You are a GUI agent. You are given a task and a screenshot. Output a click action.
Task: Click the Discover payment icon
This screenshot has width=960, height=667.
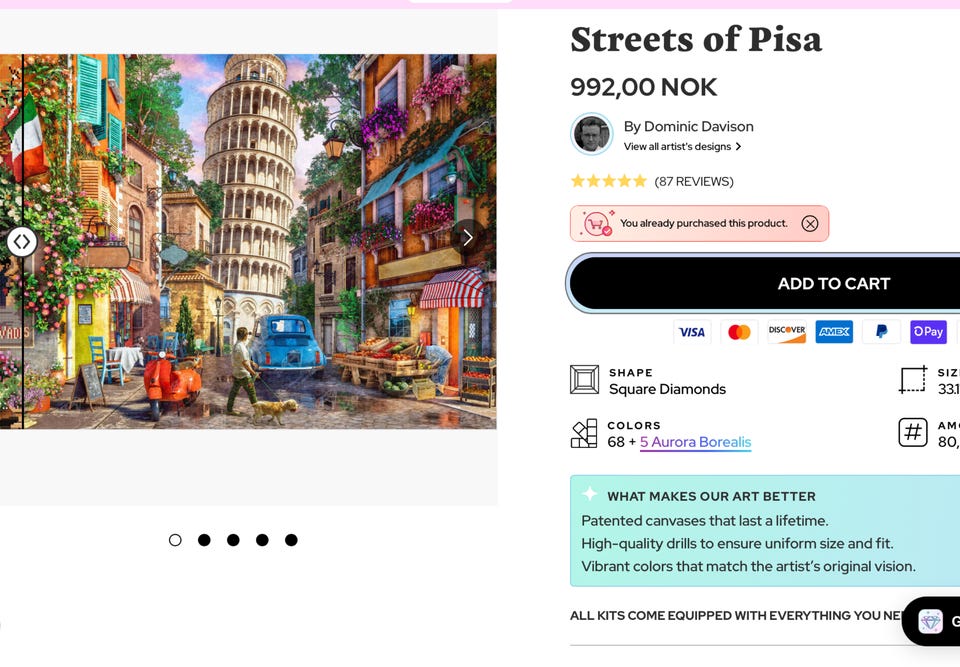point(787,332)
